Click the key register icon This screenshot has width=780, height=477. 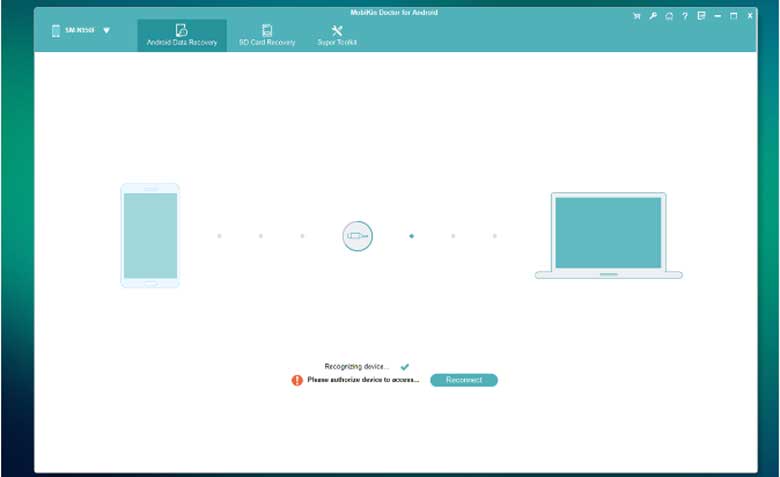click(653, 16)
